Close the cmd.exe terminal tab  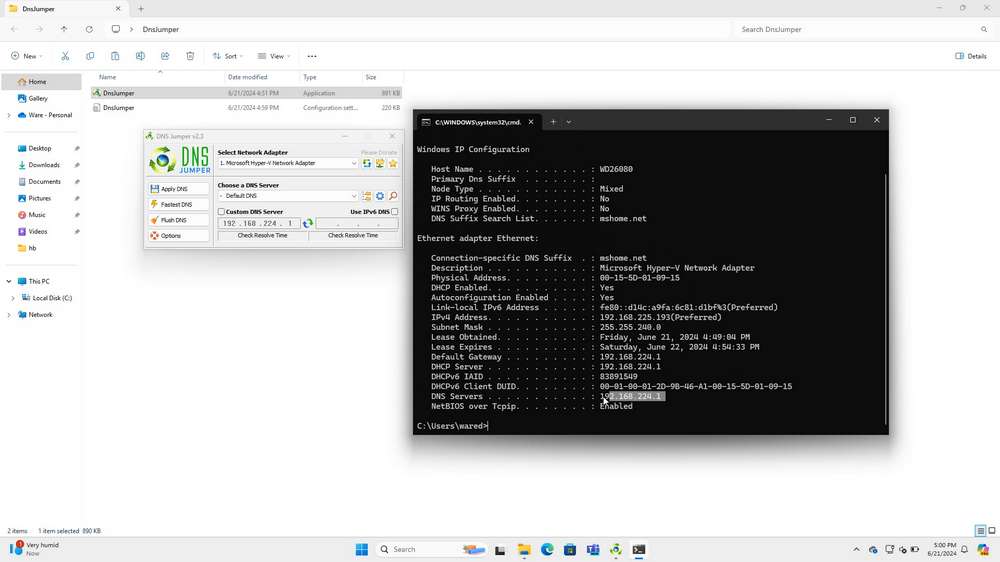click(x=531, y=122)
